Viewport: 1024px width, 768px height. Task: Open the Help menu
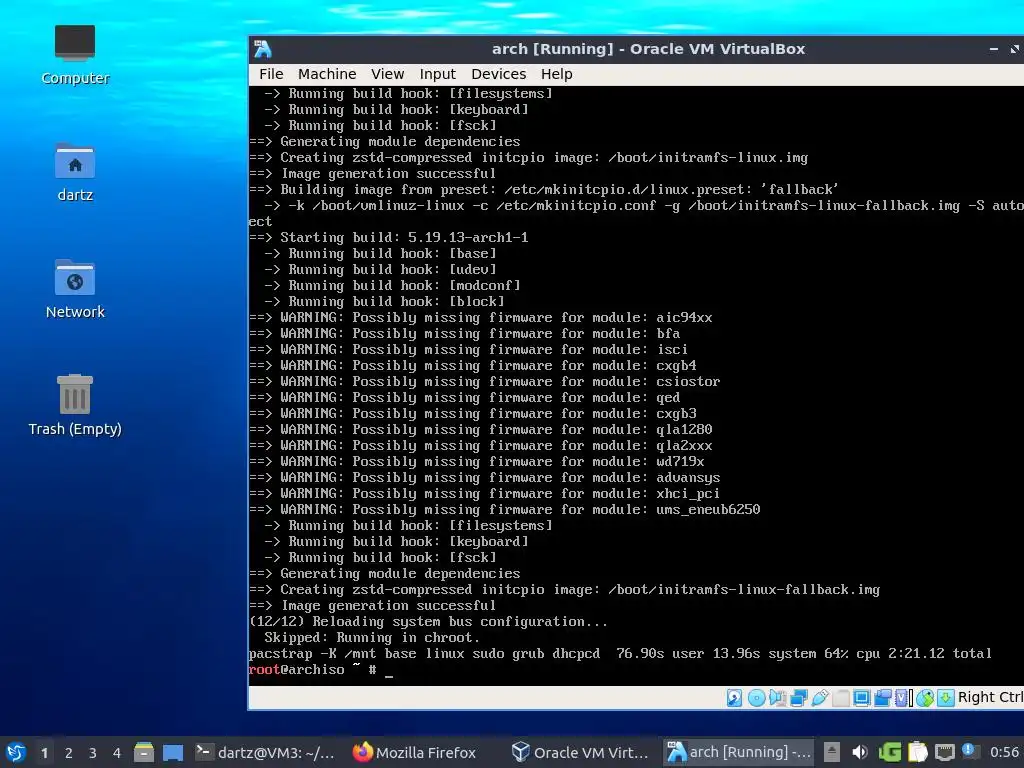tap(556, 74)
